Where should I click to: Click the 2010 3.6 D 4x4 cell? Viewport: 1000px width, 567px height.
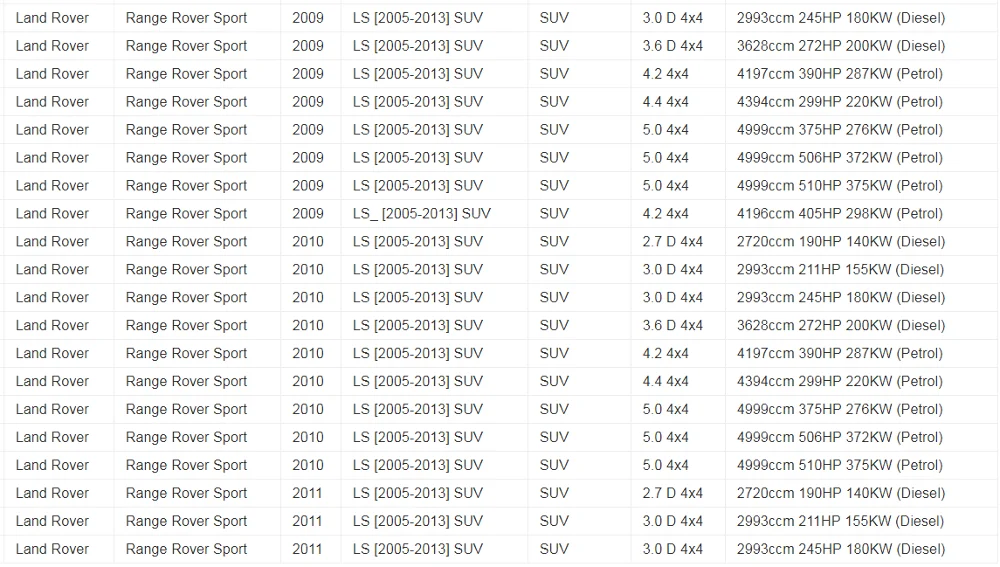(672, 325)
